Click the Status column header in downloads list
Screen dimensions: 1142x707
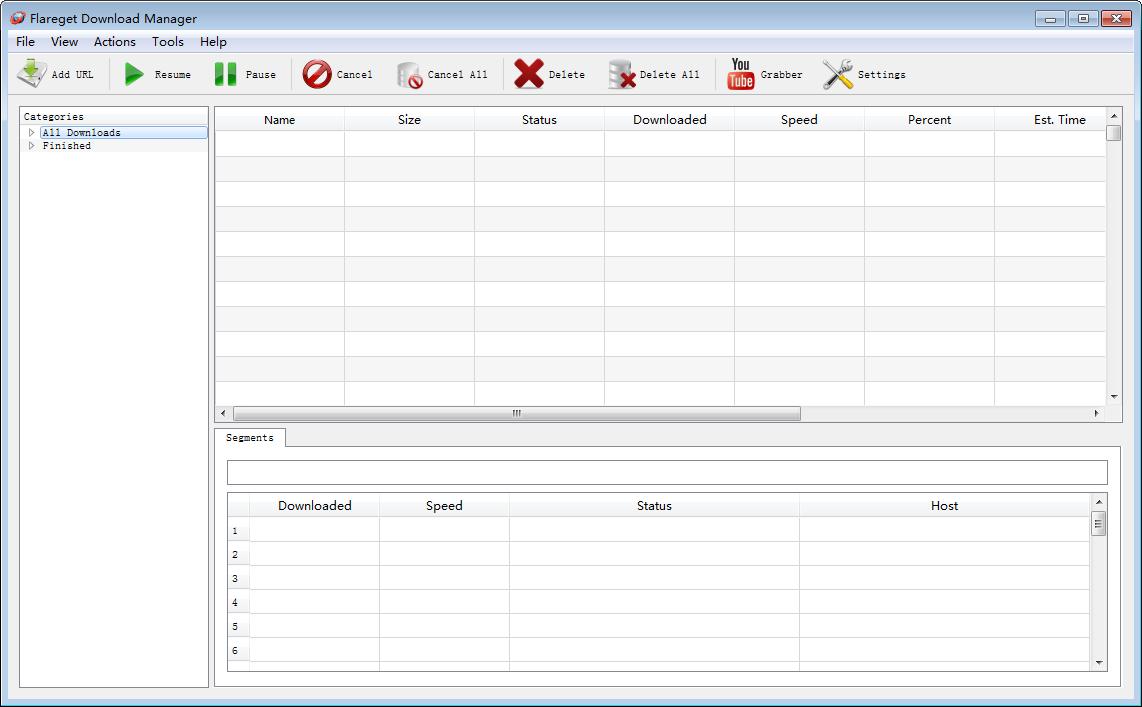pyautogui.click(x=540, y=119)
